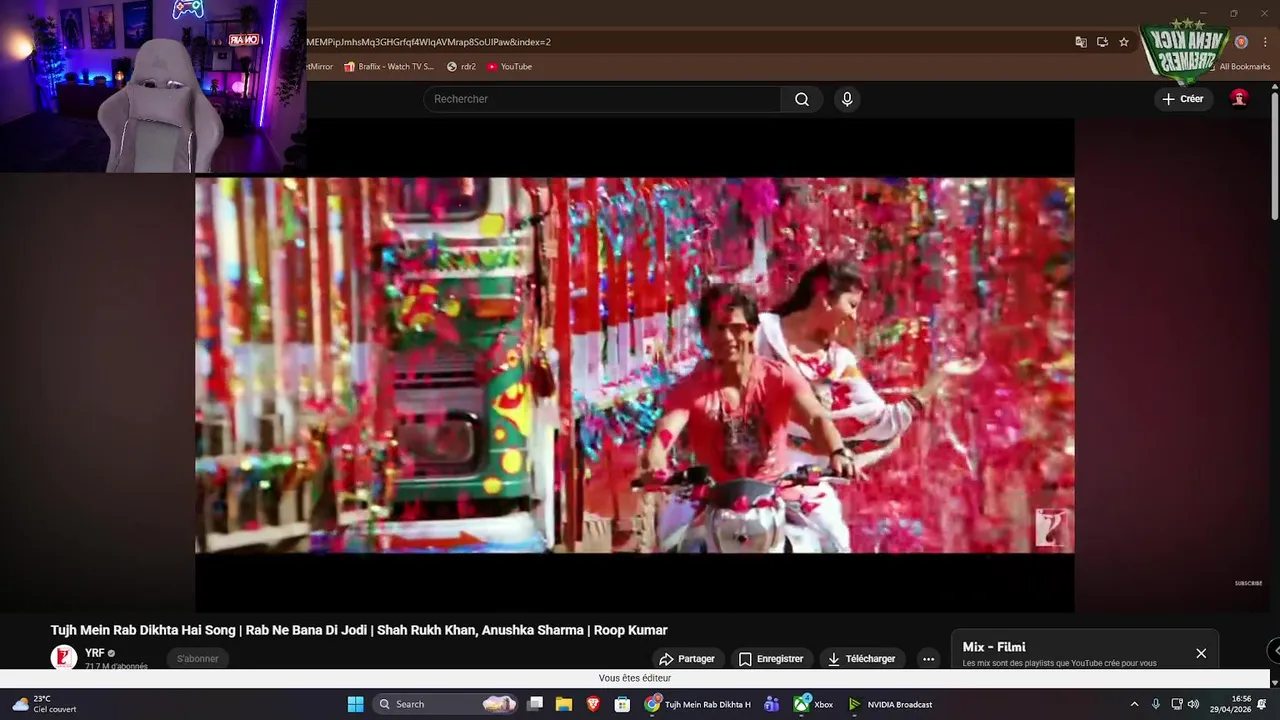Close the Mix - Filmi panel
This screenshot has width=1280, height=720.
click(x=1201, y=653)
